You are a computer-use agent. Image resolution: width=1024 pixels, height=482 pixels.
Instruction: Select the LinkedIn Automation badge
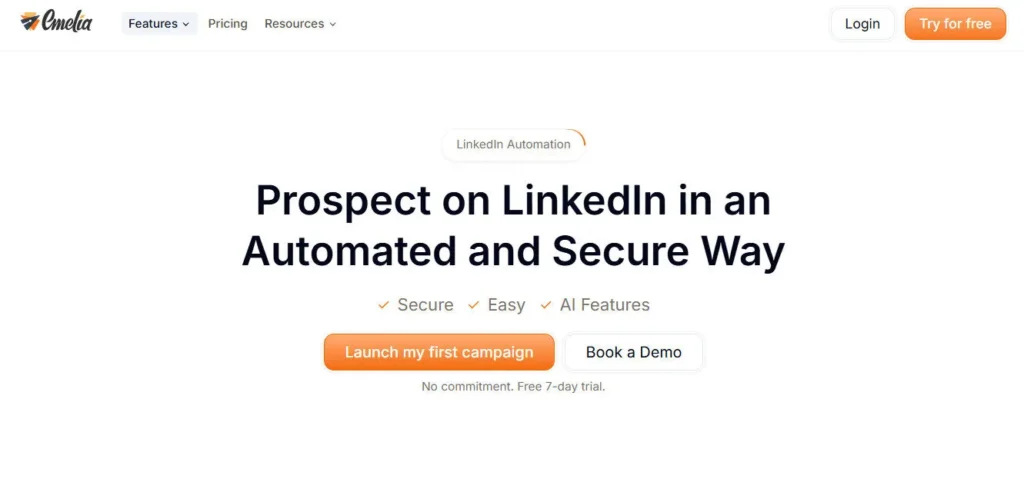[513, 144]
